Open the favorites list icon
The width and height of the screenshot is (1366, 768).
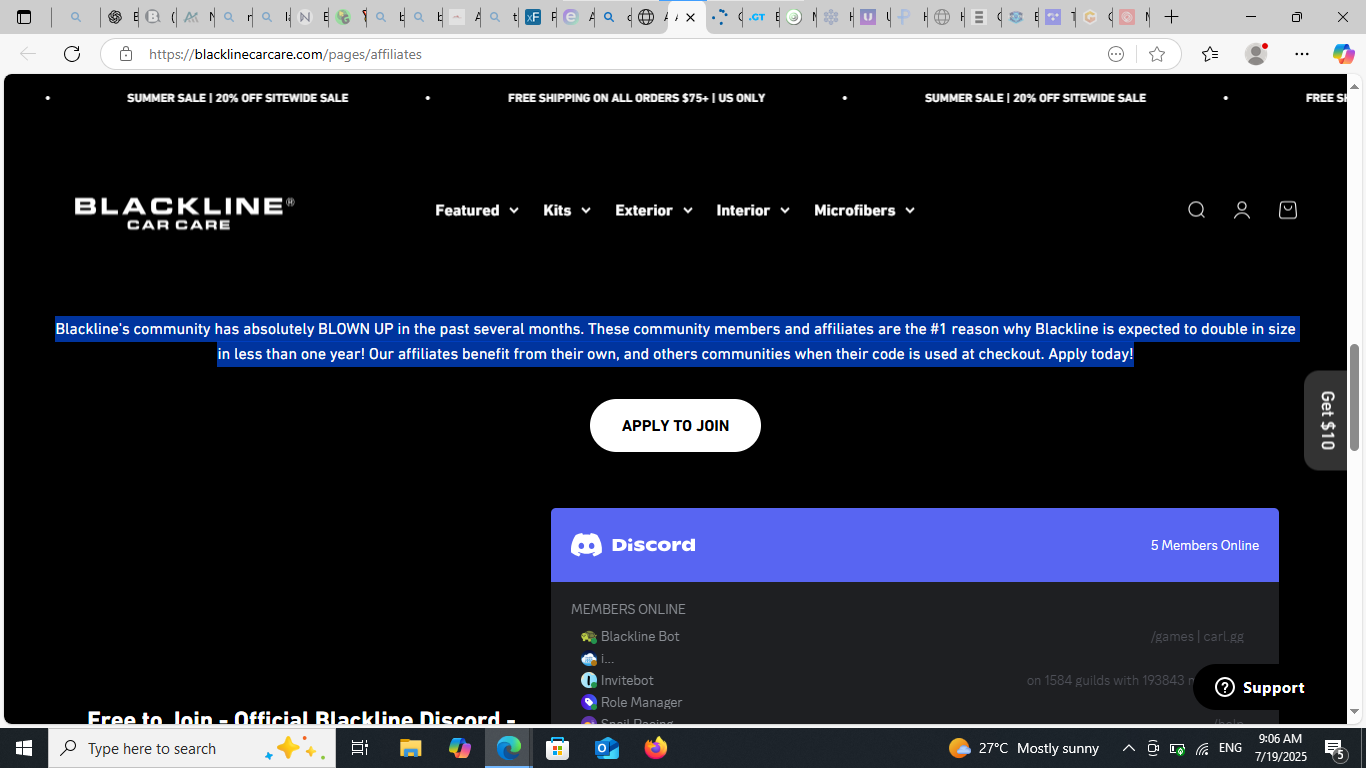point(1210,54)
